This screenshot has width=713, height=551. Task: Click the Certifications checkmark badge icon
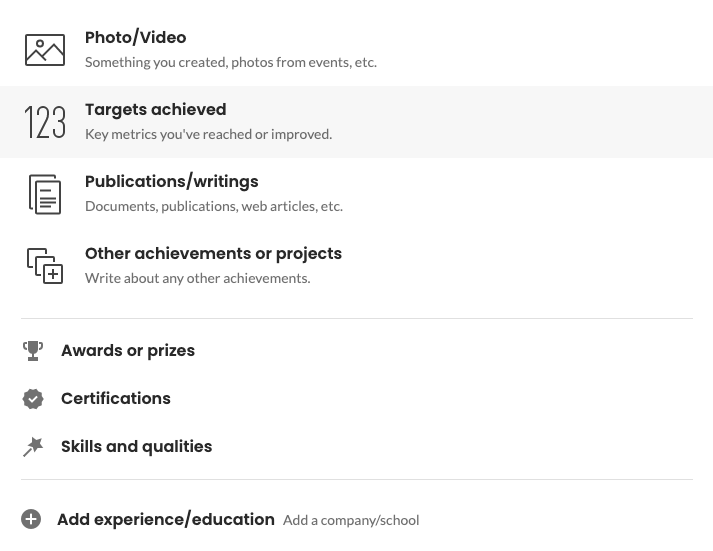(x=33, y=399)
